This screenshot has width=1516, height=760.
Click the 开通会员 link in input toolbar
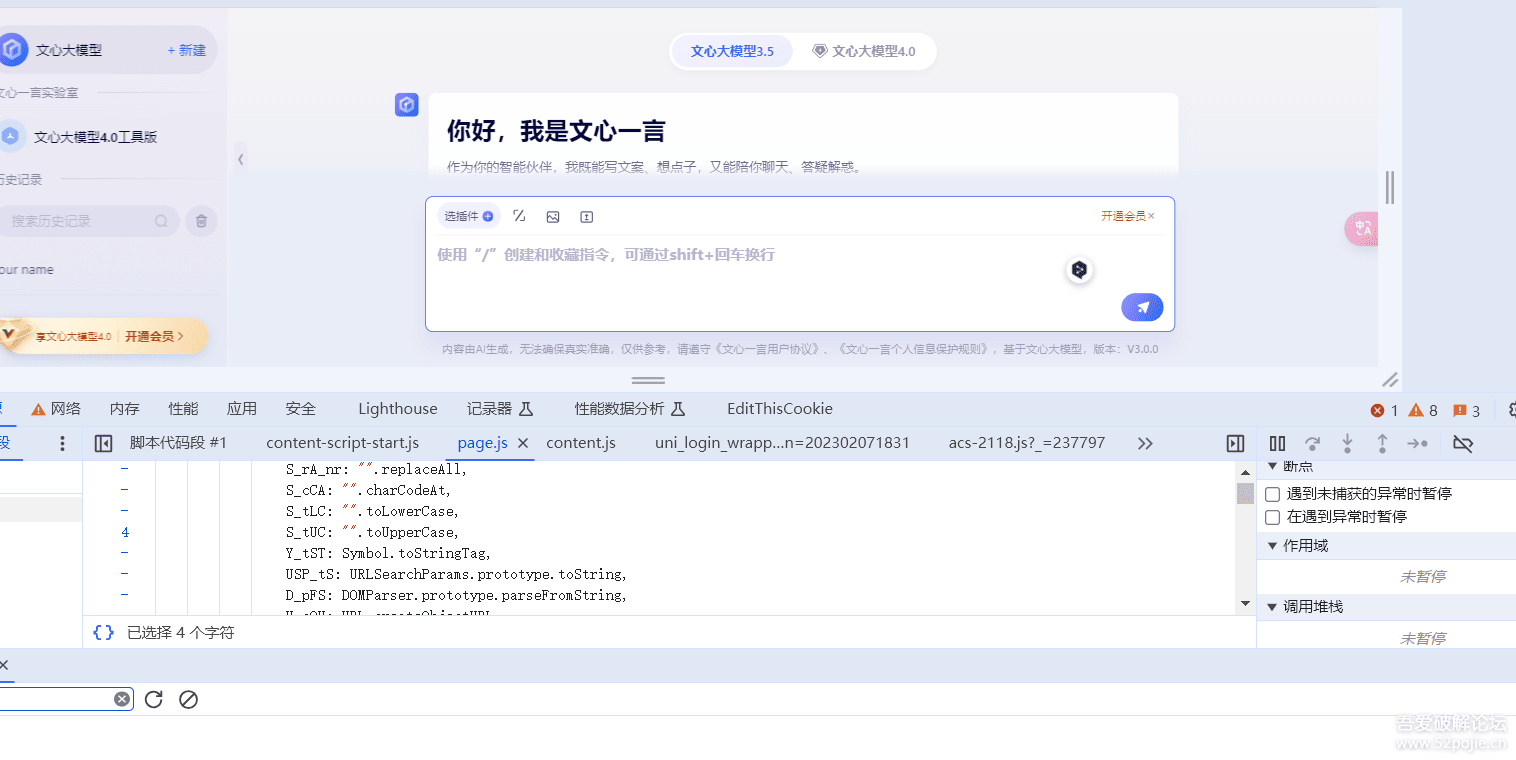pos(1123,216)
